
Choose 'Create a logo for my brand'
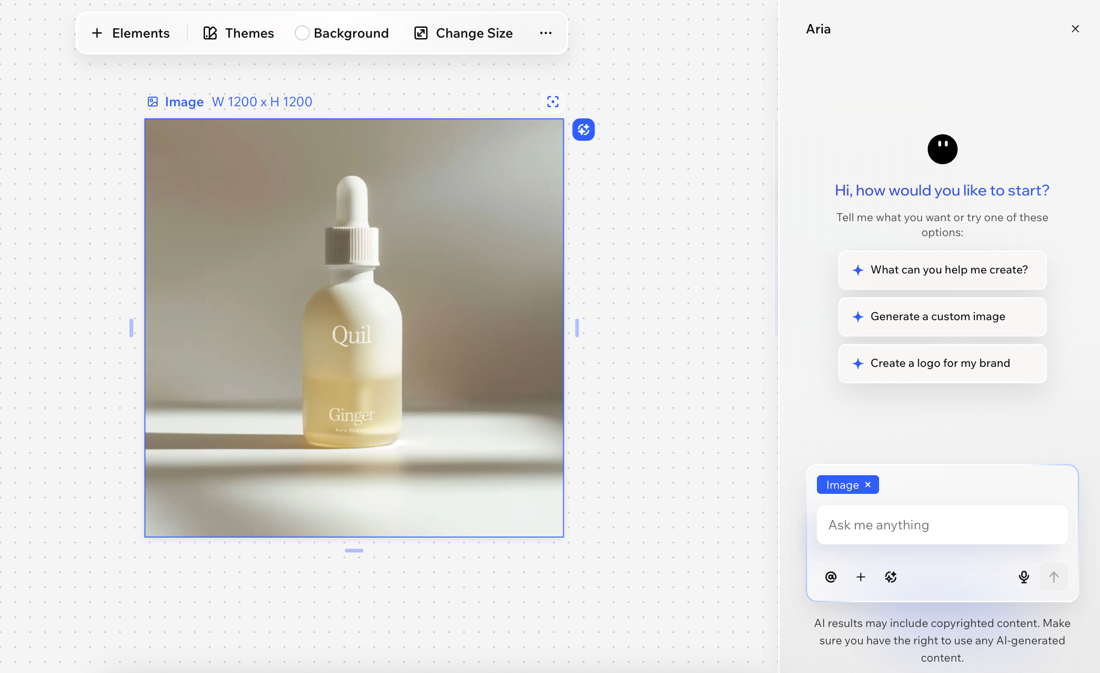942,363
